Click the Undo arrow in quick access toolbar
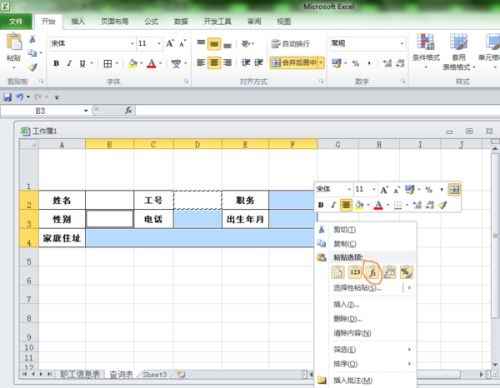Image resolution: width=500 pixels, height=388 pixels. pos(20,97)
